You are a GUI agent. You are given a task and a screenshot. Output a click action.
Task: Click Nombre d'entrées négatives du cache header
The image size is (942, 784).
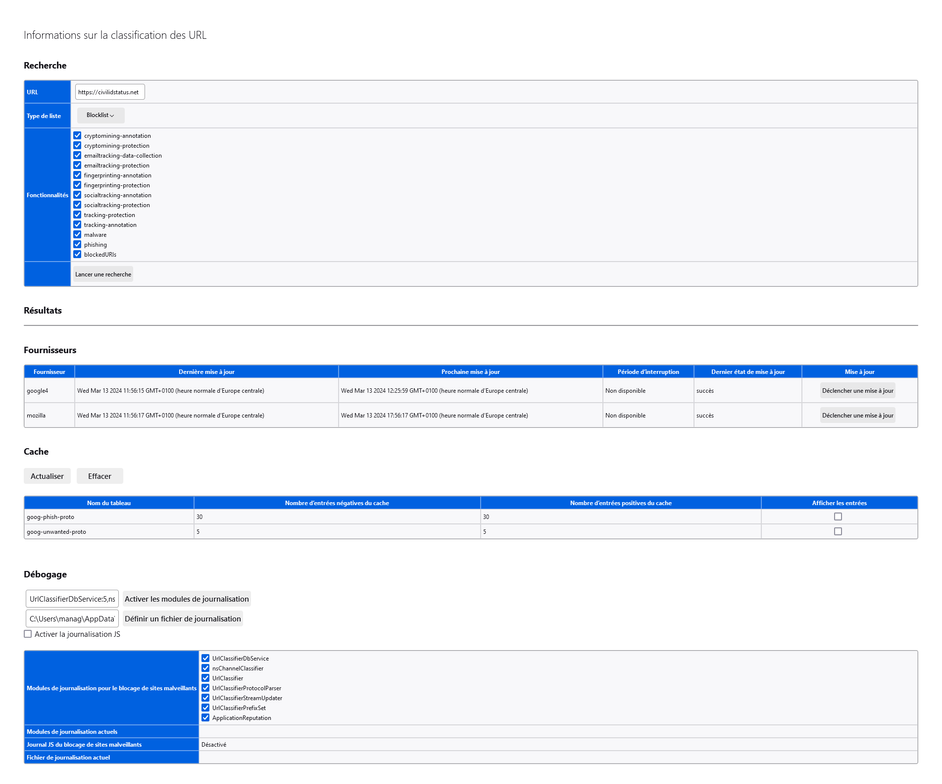tap(337, 503)
